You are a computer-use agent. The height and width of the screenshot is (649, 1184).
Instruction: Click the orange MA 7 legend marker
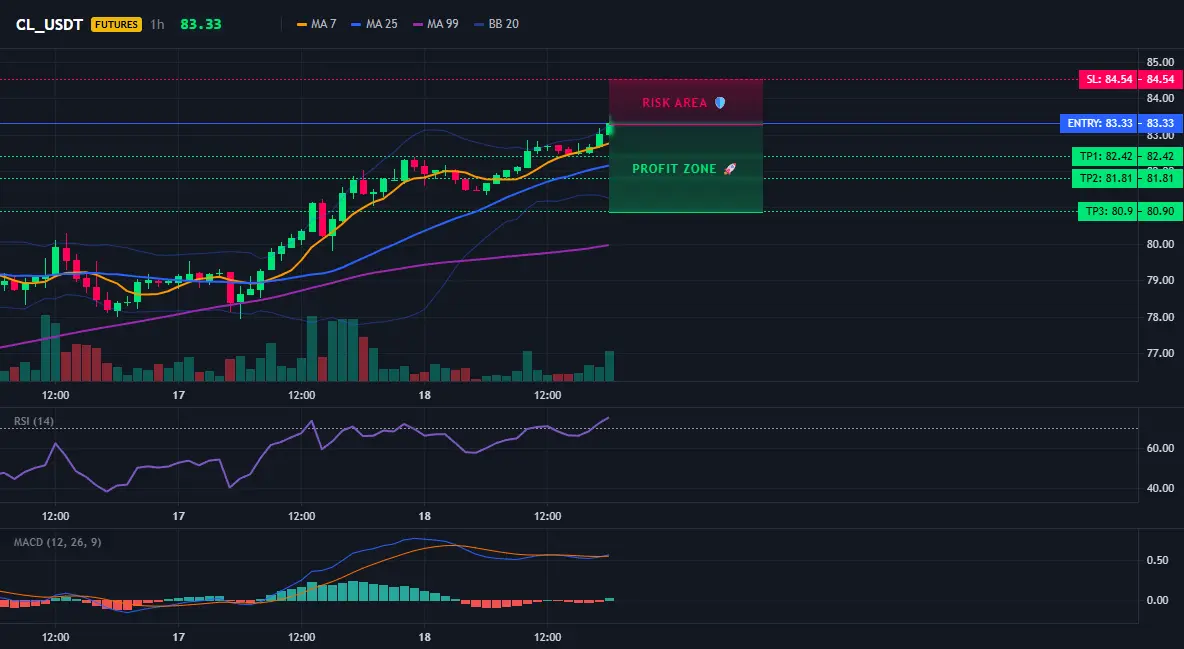point(302,24)
